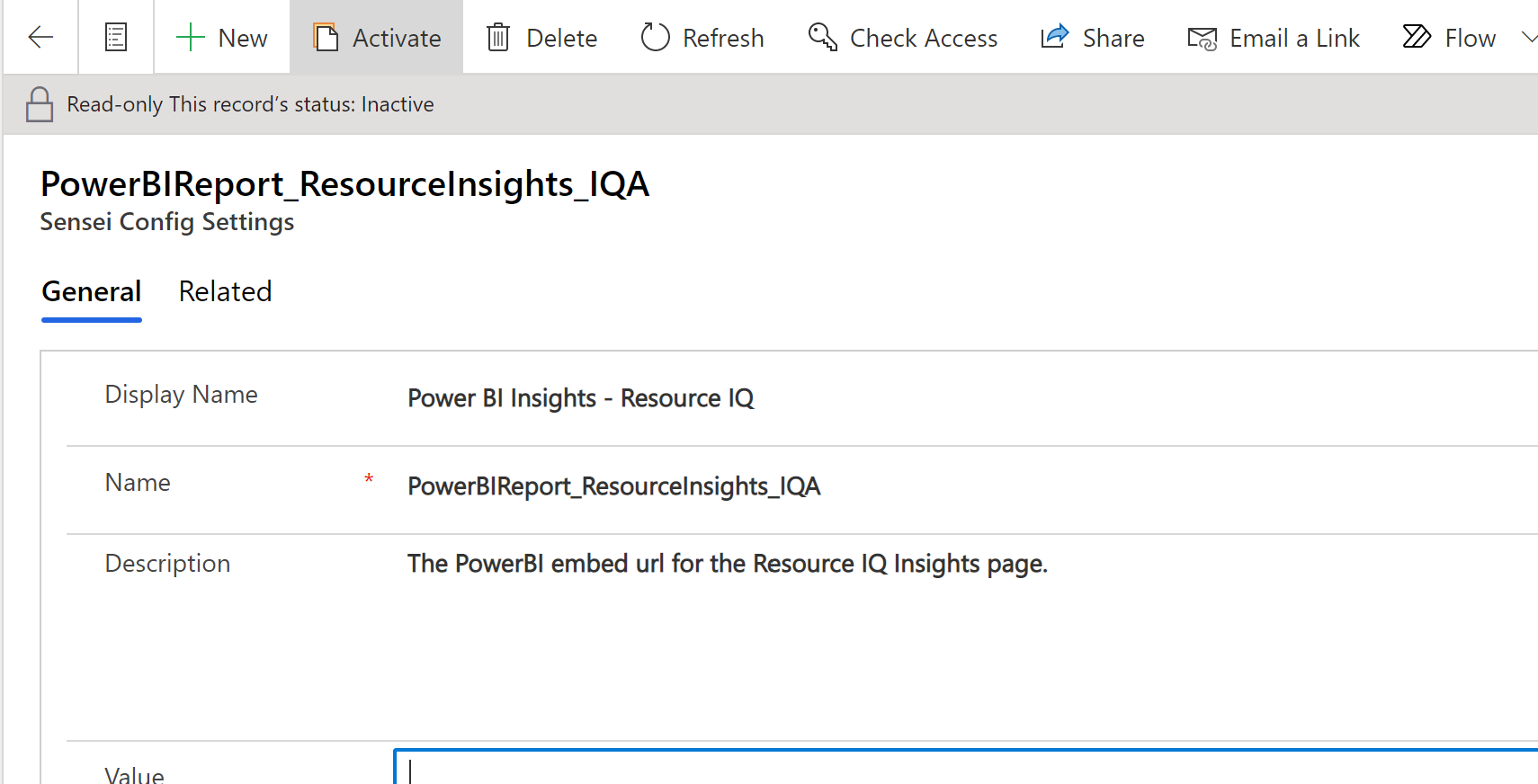The image size is (1538, 784).
Task: Open the record set document icon
Action: (116, 37)
